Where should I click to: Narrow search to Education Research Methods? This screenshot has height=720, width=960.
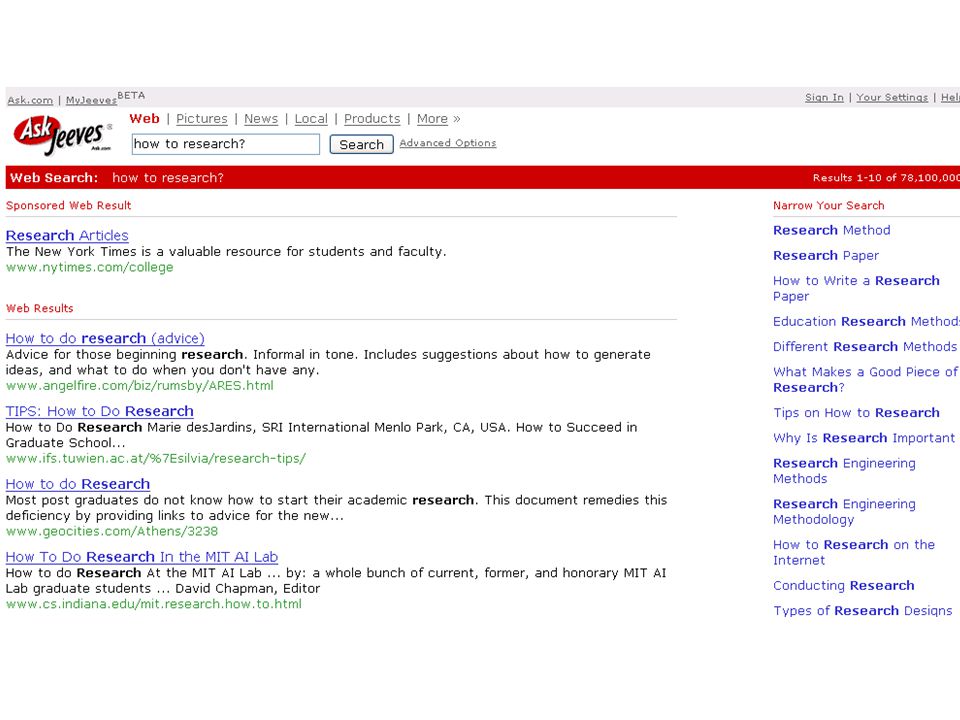click(x=866, y=321)
